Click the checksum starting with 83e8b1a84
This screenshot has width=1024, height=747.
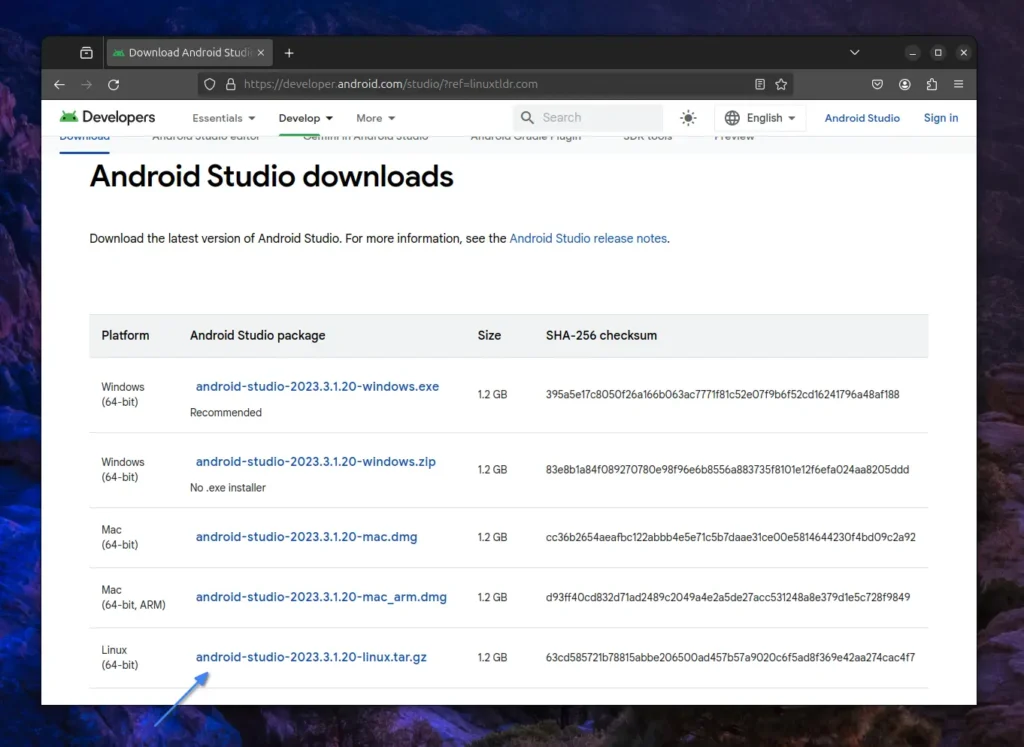click(728, 469)
